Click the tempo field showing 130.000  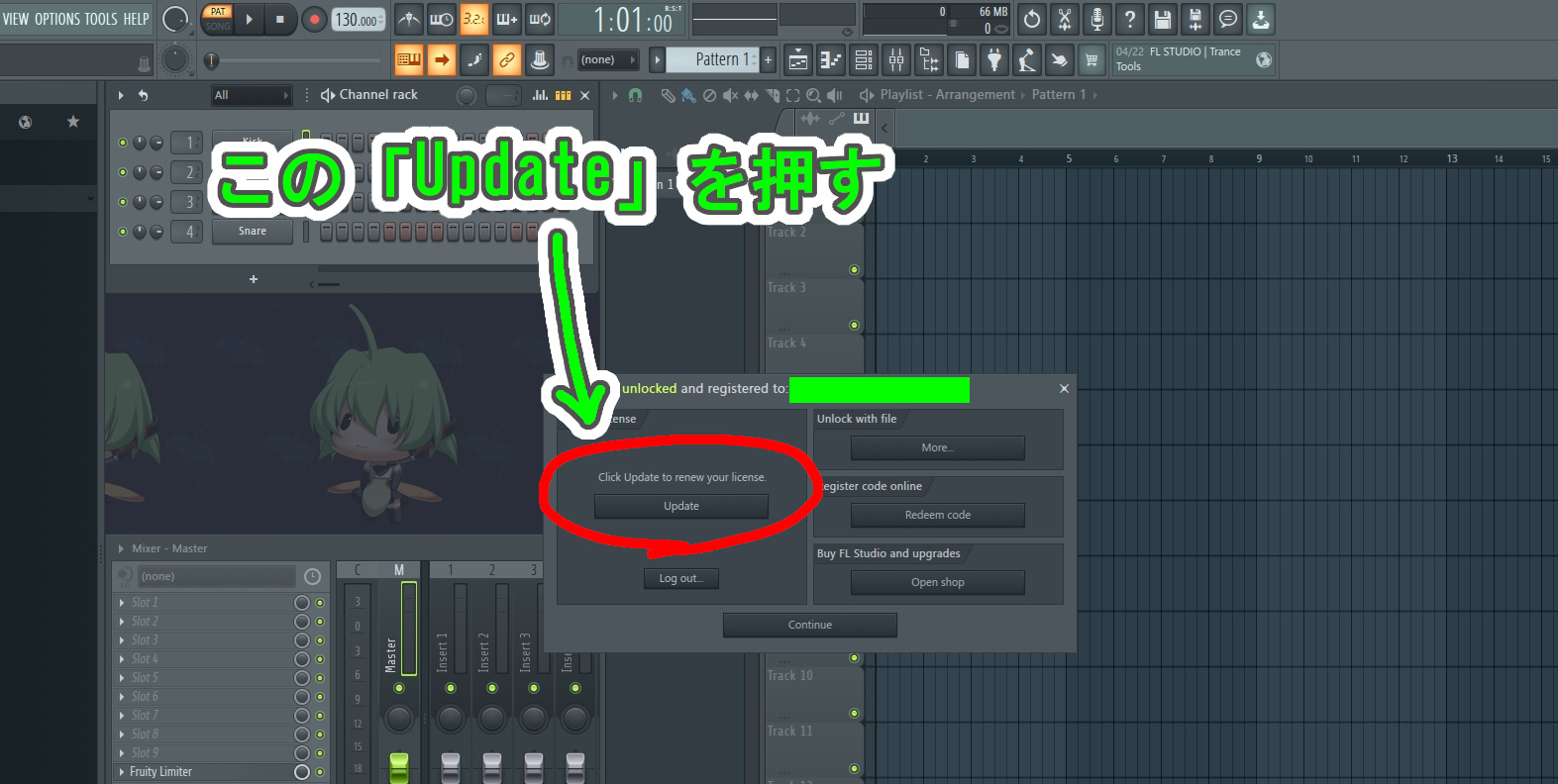coord(358,19)
